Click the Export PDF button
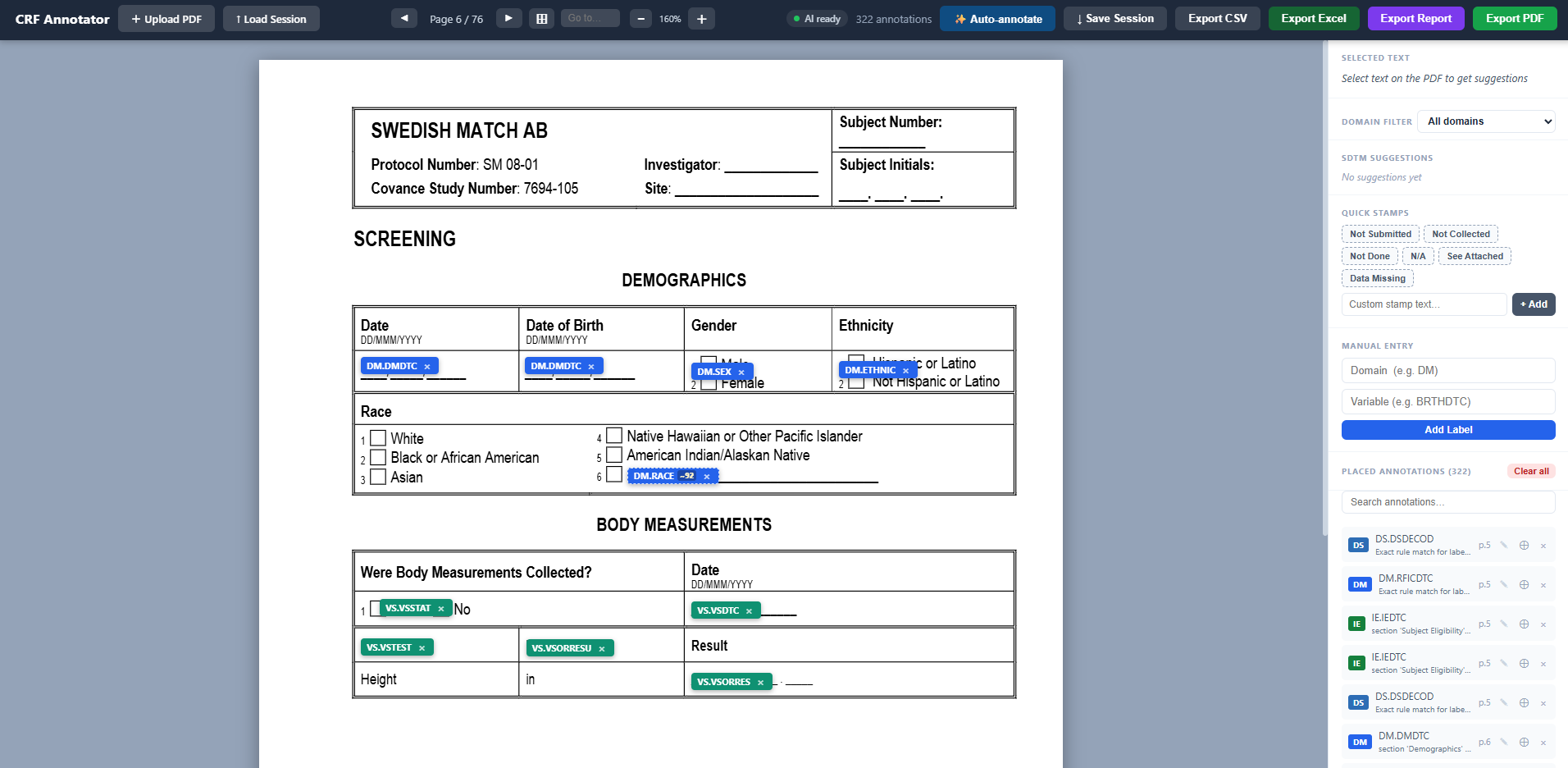This screenshot has width=1568, height=768. click(1515, 18)
